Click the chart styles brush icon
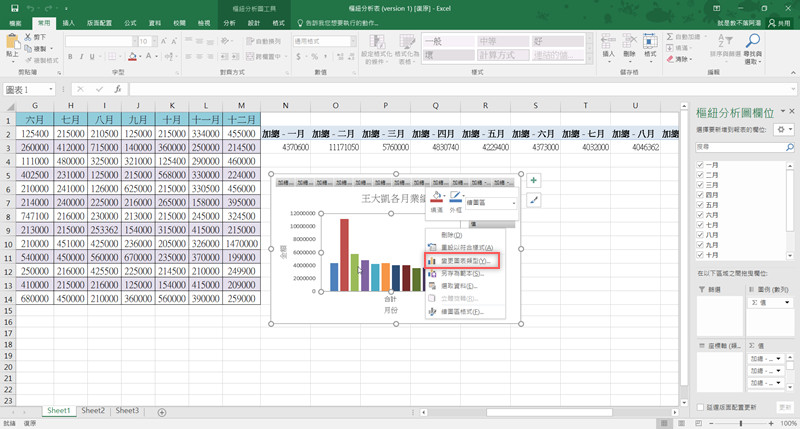Viewport: 800px width, 429px height. [534, 200]
